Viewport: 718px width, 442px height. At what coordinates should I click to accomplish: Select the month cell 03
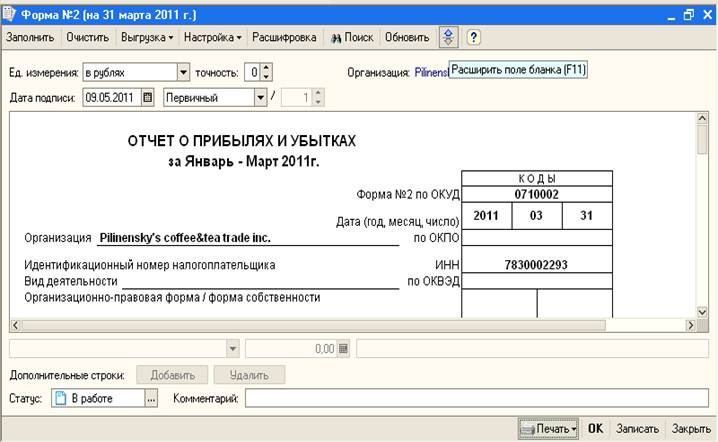click(x=536, y=215)
